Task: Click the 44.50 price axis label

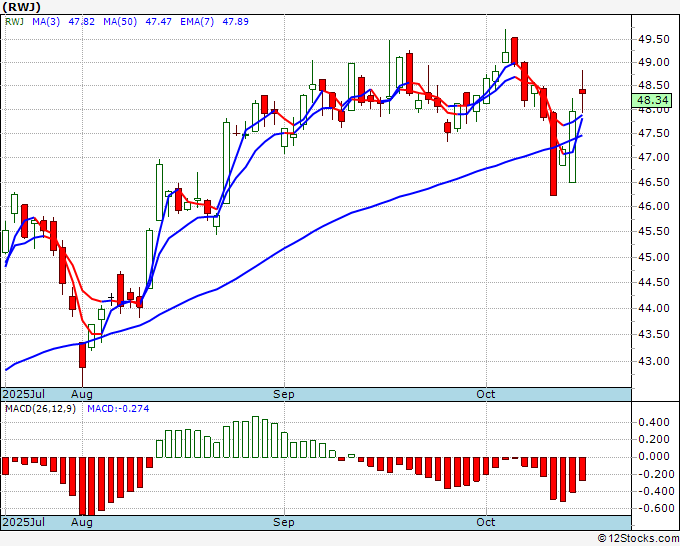Action: click(654, 282)
